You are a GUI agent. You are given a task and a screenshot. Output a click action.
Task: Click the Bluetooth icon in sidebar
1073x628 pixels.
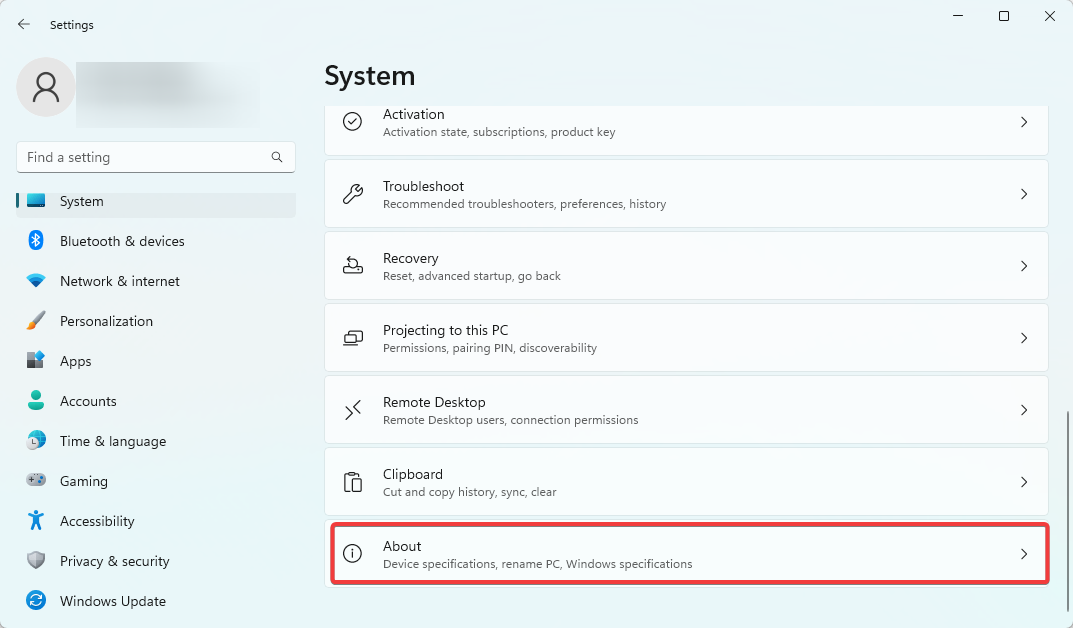(36, 240)
